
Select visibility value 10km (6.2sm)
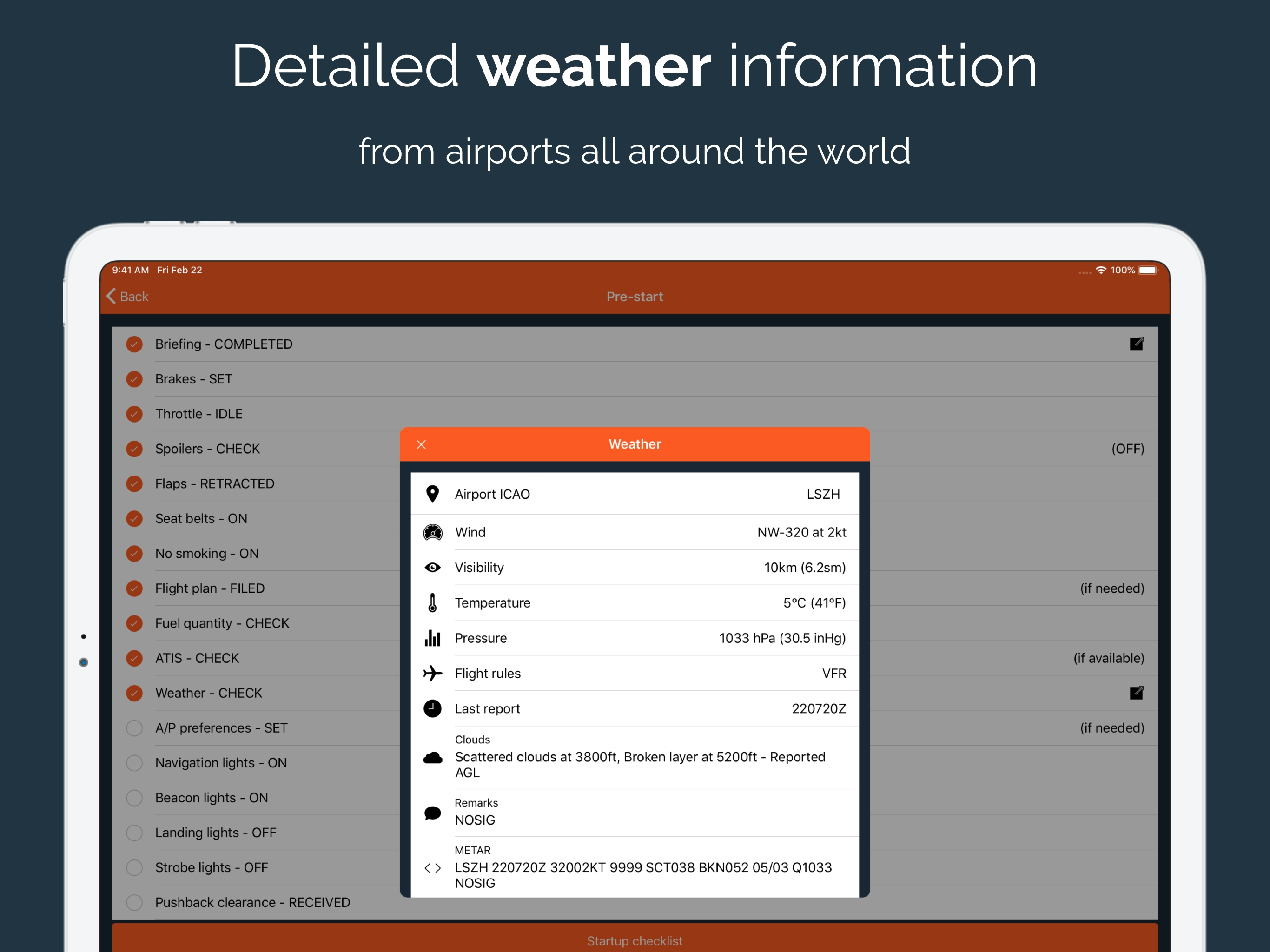pos(805,567)
